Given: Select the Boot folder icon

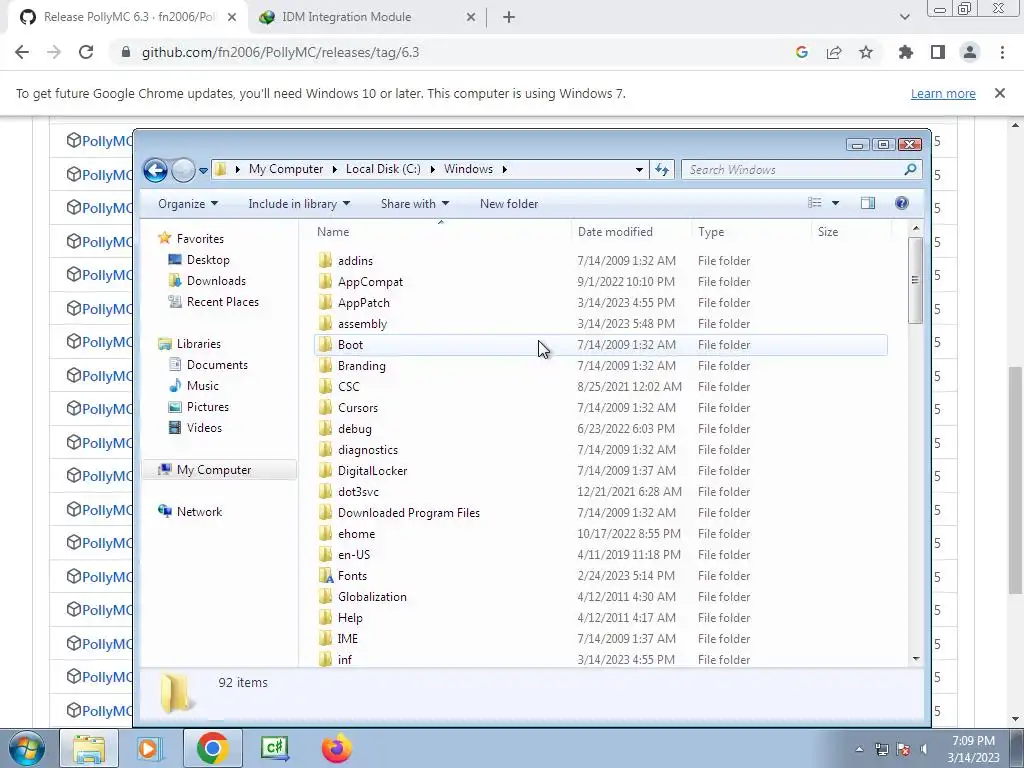Looking at the screenshot, I should [x=325, y=344].
